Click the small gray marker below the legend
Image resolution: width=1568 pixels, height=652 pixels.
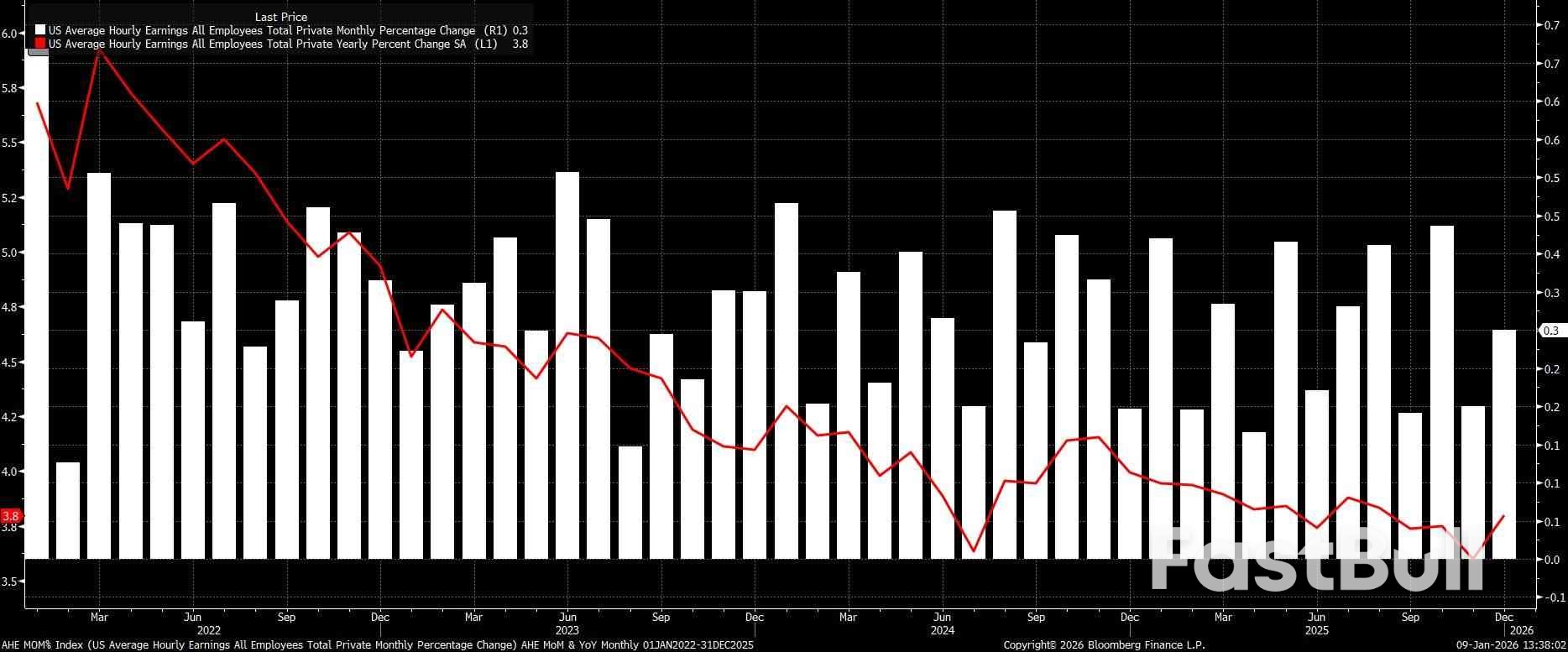click(x=39, y=53)
